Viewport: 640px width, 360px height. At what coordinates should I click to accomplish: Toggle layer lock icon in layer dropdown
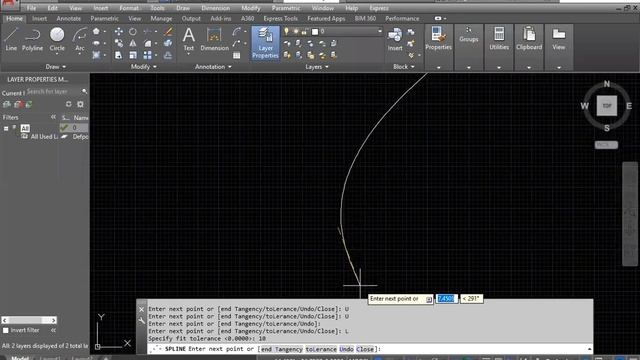(304, 31)
